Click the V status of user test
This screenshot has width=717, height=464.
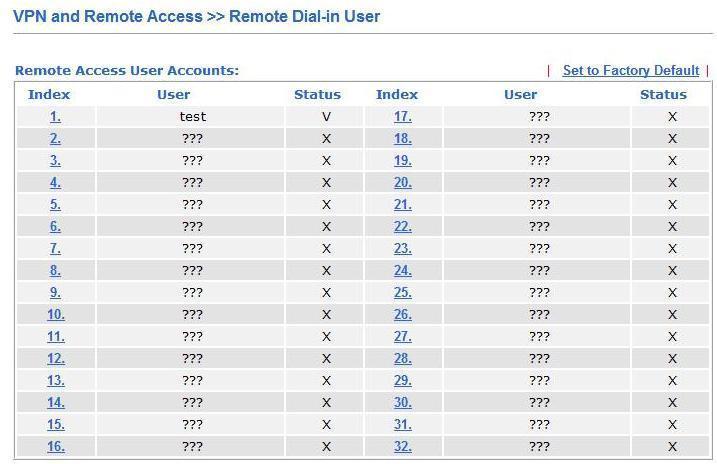point(326,117)
